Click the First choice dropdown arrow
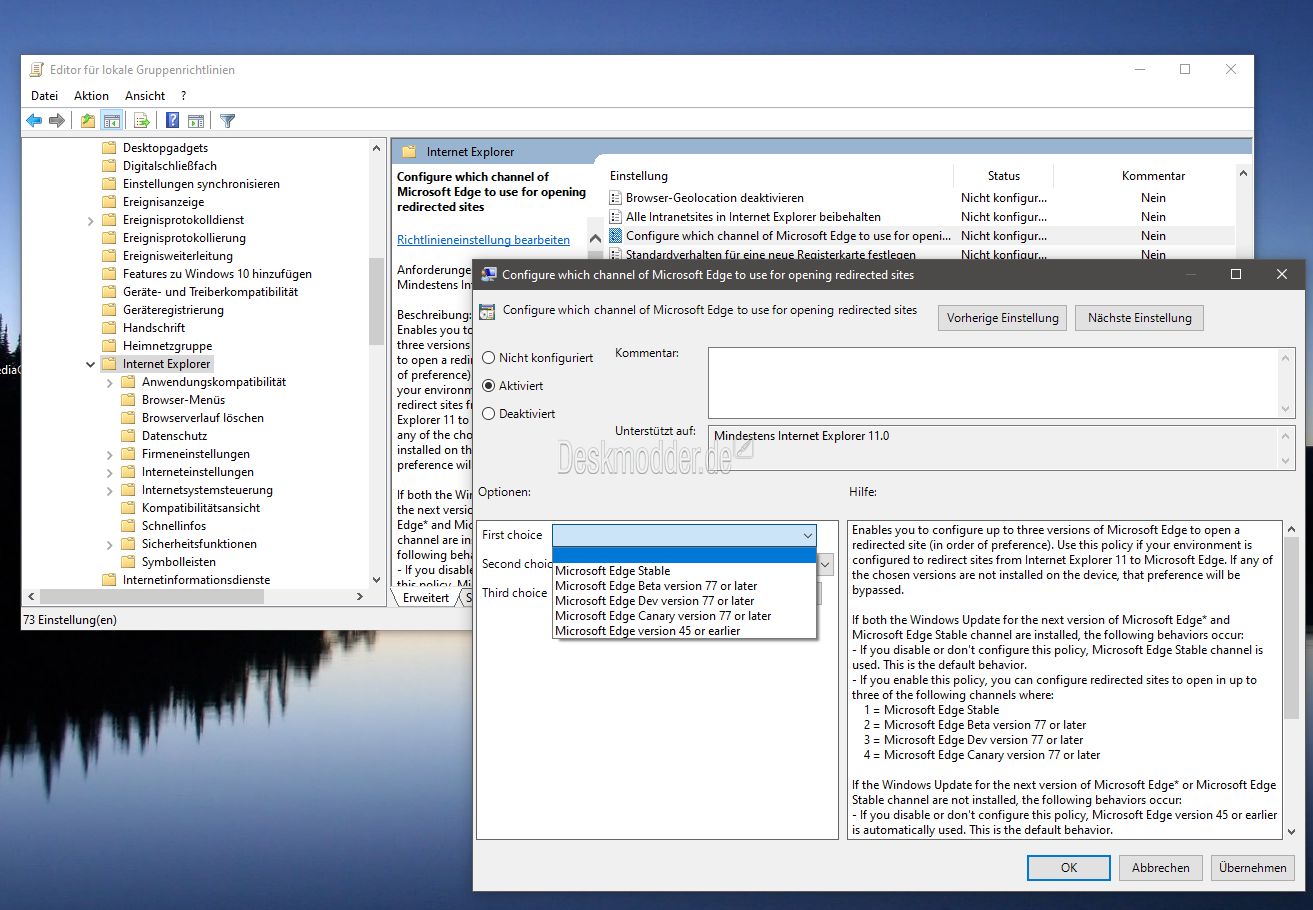 point(807,536)
